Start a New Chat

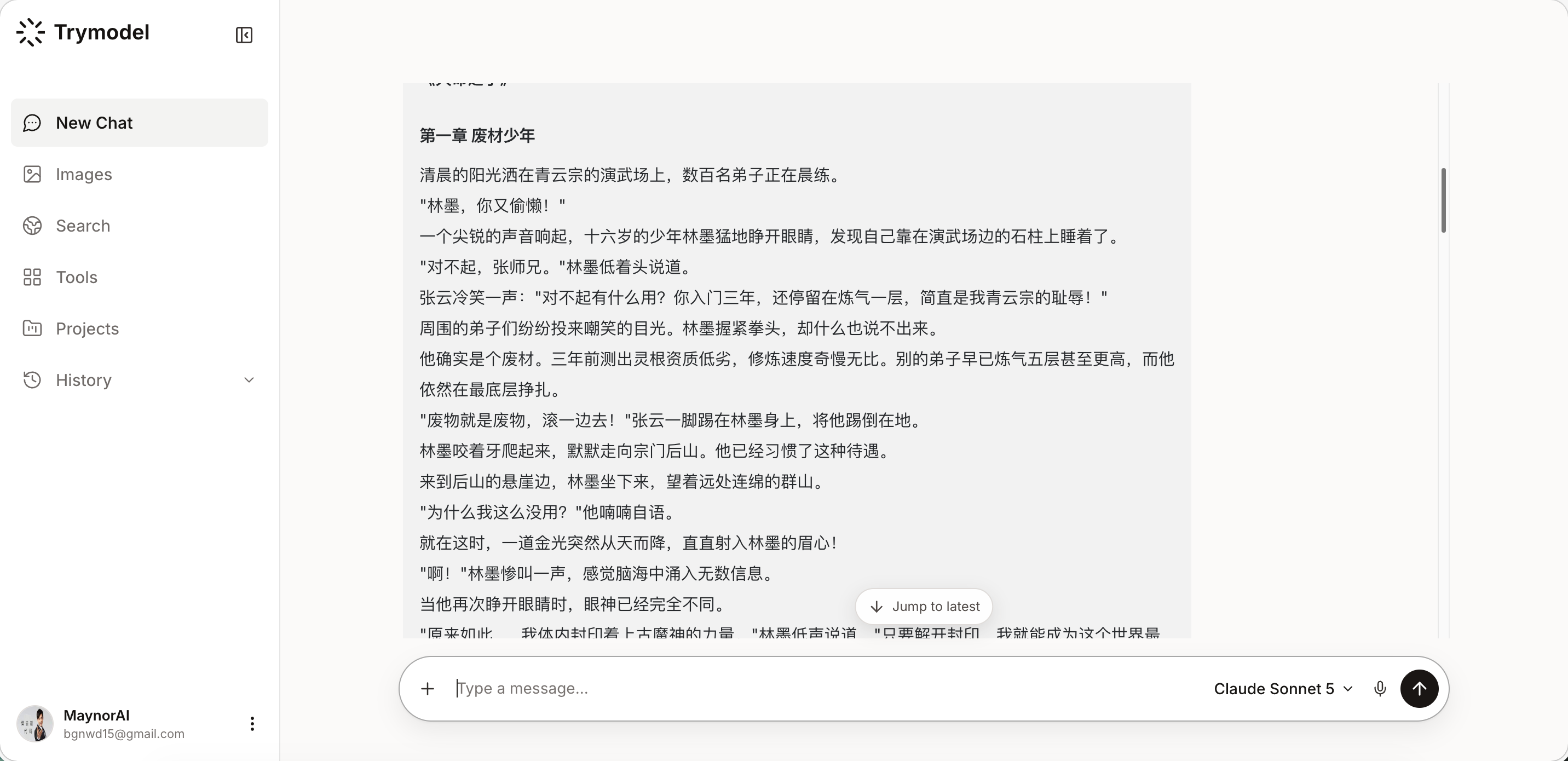[140, 123]
